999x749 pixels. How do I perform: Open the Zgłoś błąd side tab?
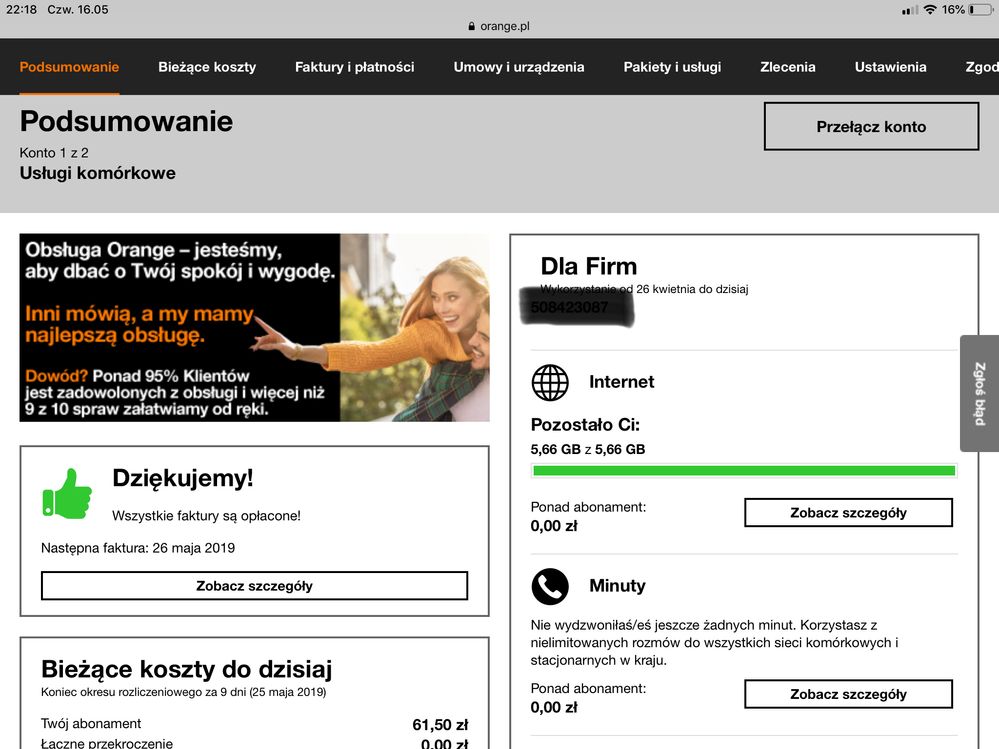pos(979,394)
